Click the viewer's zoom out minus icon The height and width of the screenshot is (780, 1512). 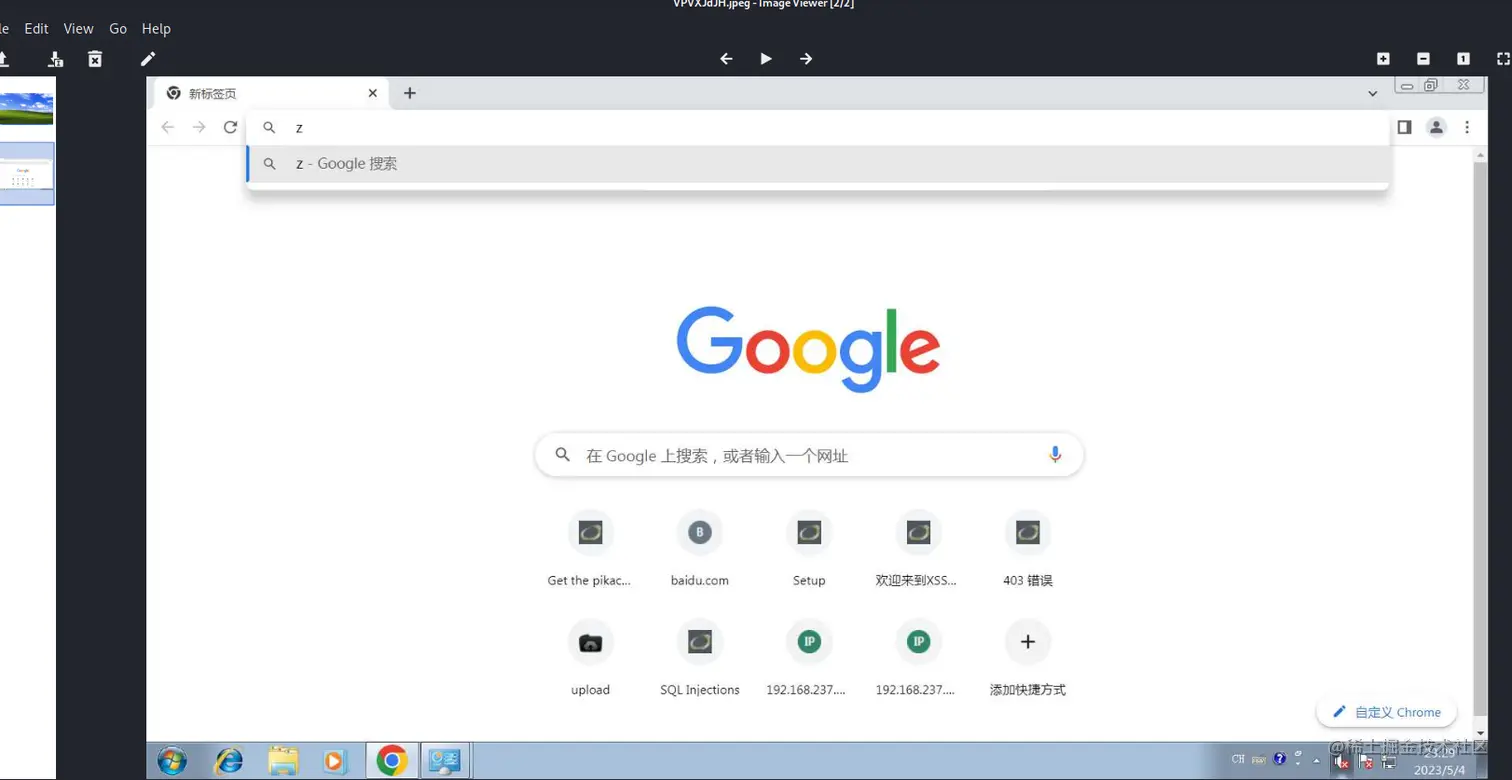coord(1423,59)
